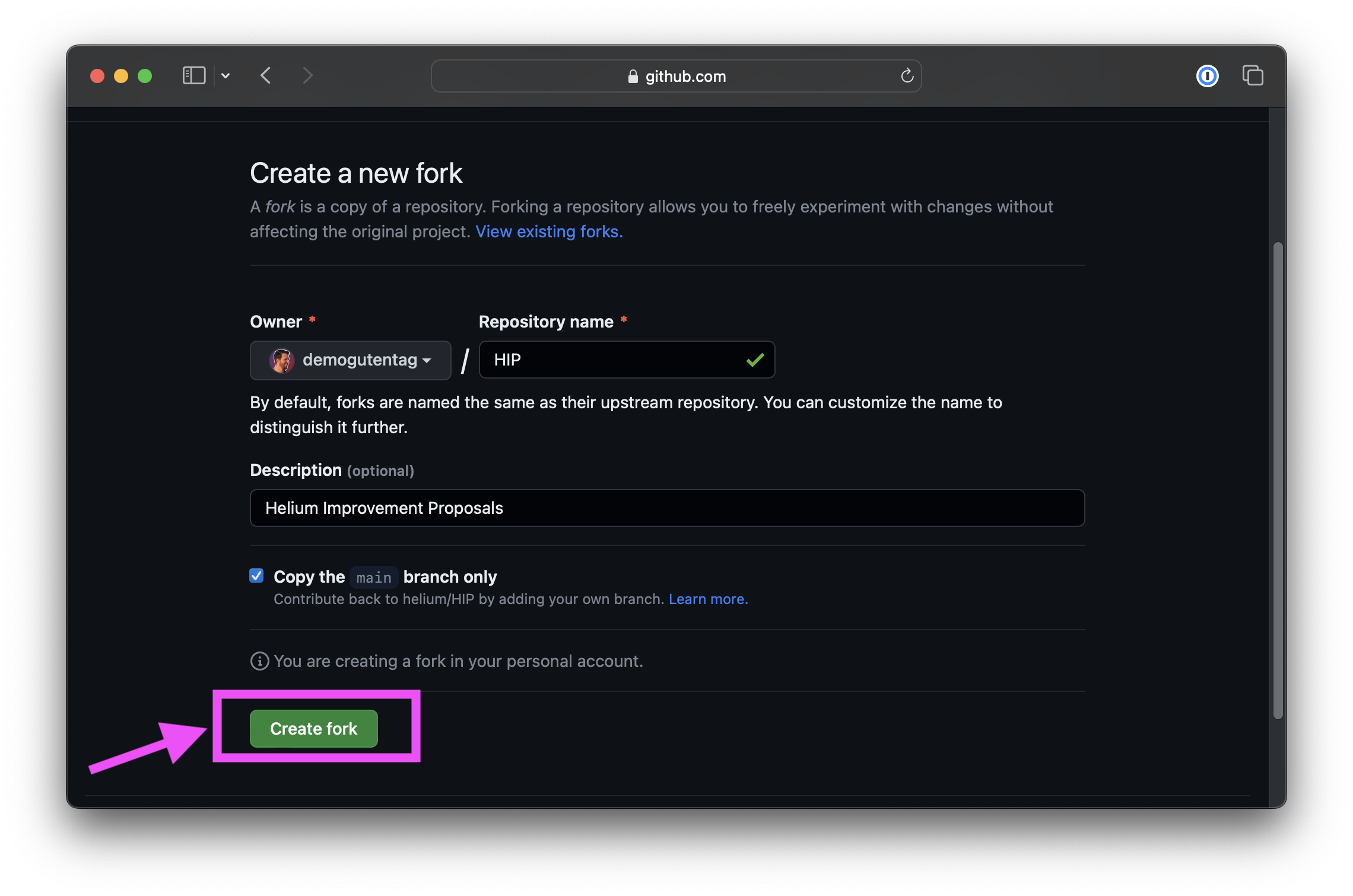The width and height of the screenshot is (1353, 896).
Task: Go forward with the browser forward arrow
Action: pyautogui.click(x=307, y=76)
